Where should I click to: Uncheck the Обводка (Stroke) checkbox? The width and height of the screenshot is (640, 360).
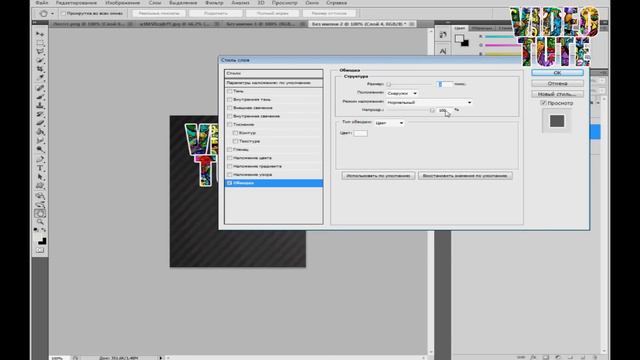(229, 183)
